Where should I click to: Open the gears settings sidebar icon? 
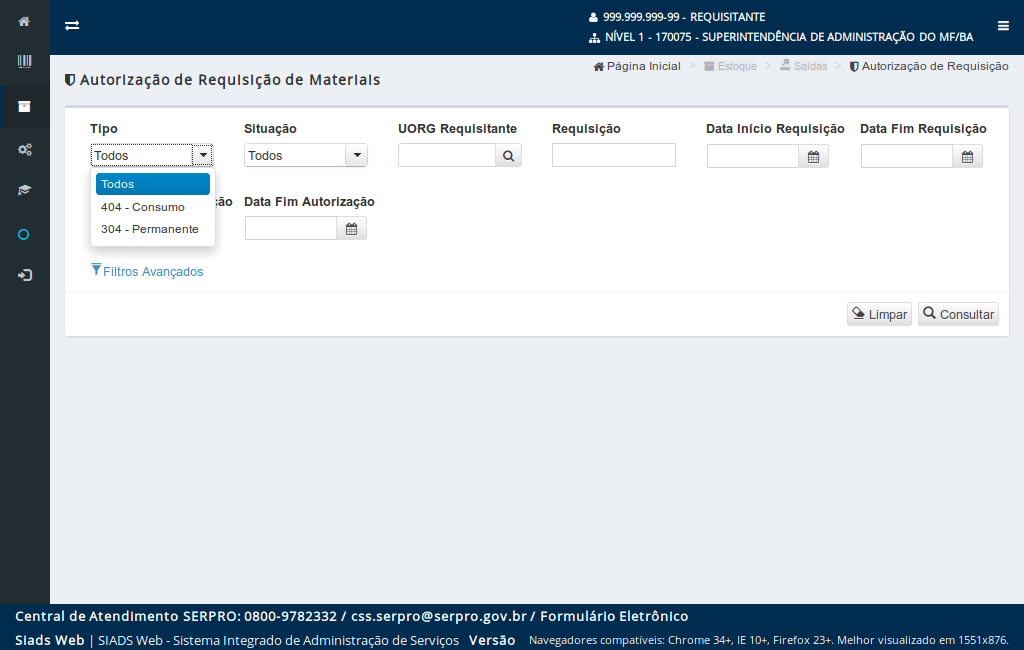tap(24, 150)
